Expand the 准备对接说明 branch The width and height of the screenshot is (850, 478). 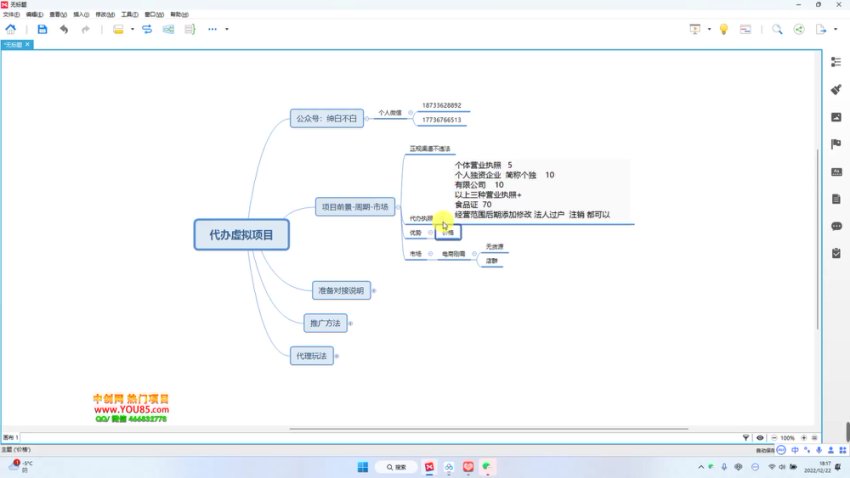click(x=374, y=290)
